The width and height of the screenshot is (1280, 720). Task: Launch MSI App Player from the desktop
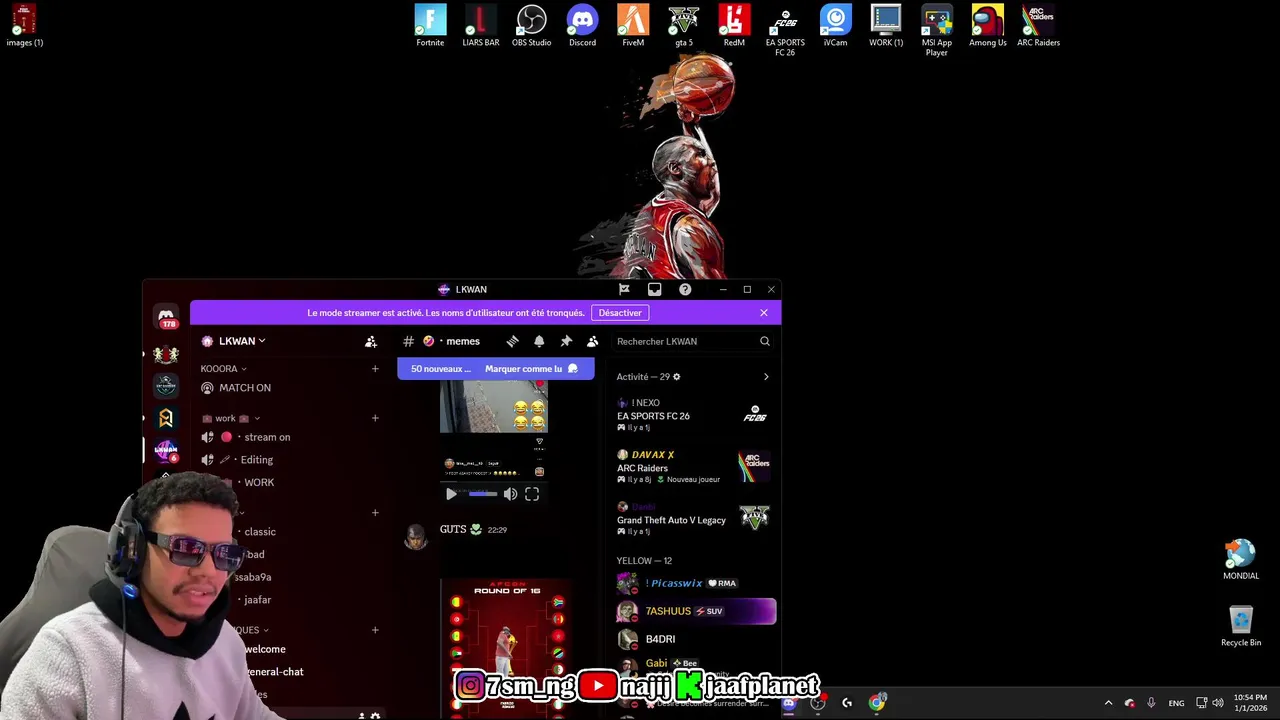coord(937,30)
